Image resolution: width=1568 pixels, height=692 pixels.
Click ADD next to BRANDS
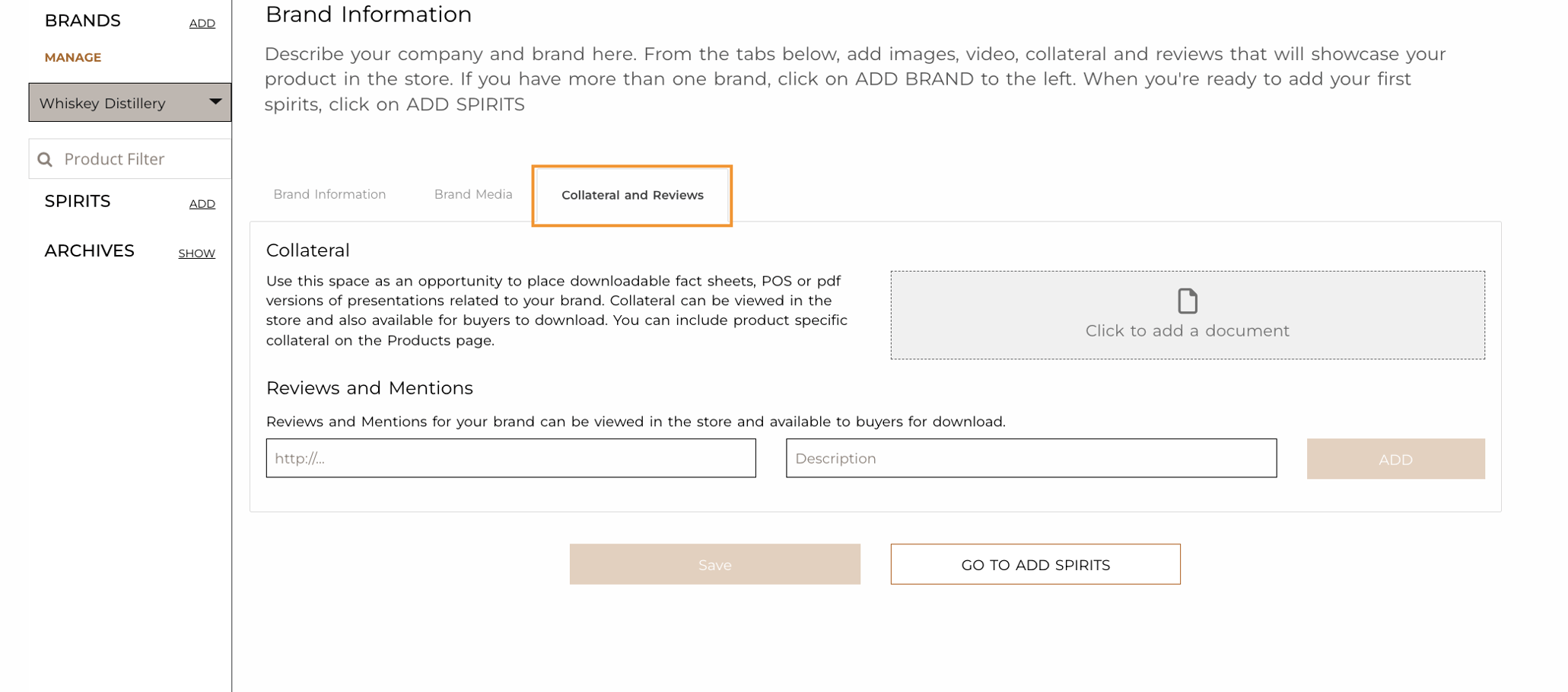202,23
